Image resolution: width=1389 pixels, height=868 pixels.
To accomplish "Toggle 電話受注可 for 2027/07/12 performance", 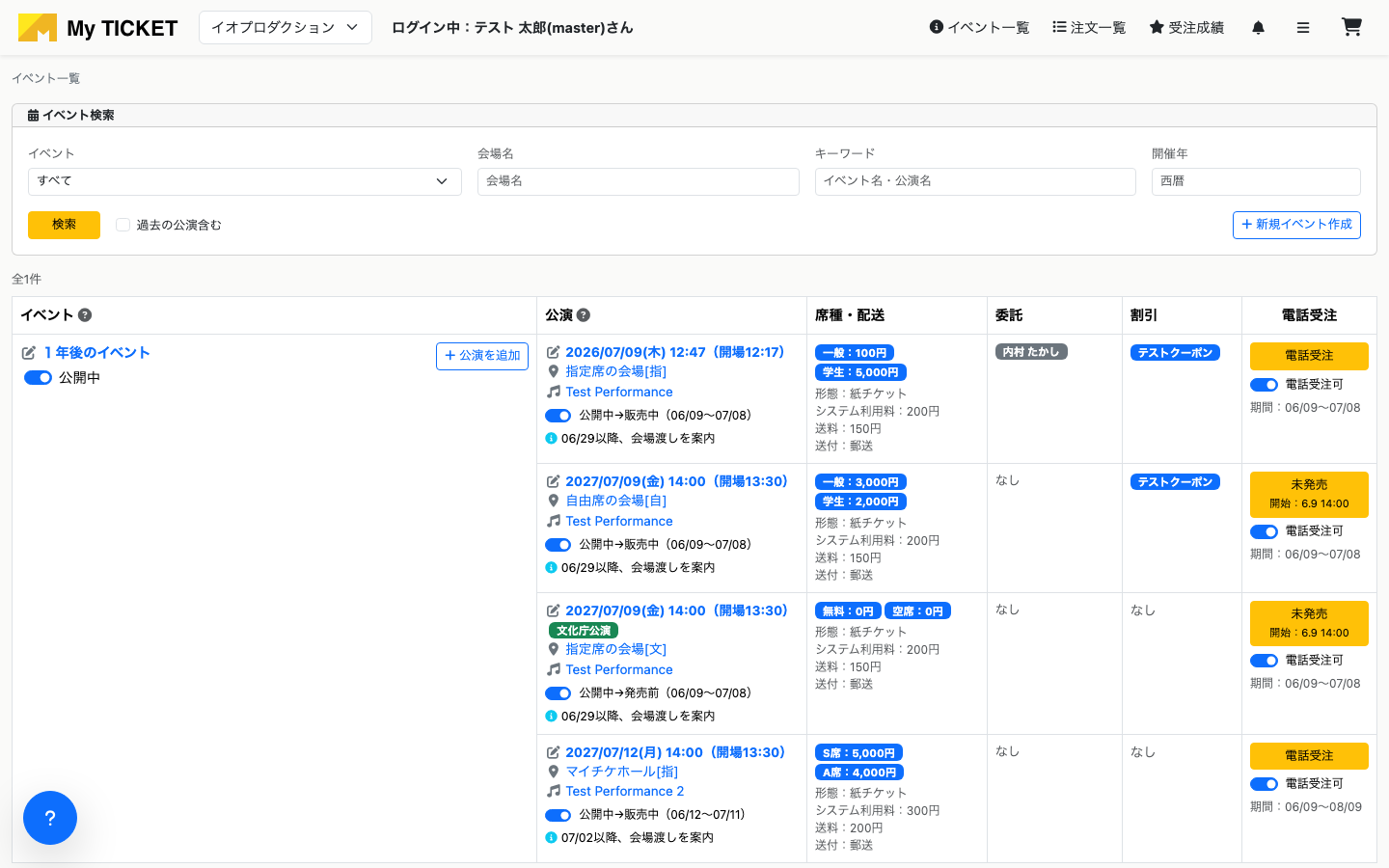I will [x=1264, y=784].
